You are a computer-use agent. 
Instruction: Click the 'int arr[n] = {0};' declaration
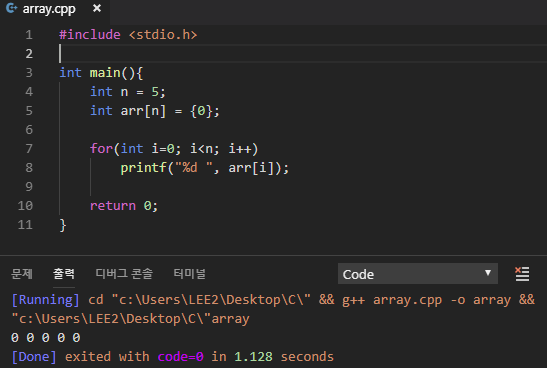[x=155, y=111]
